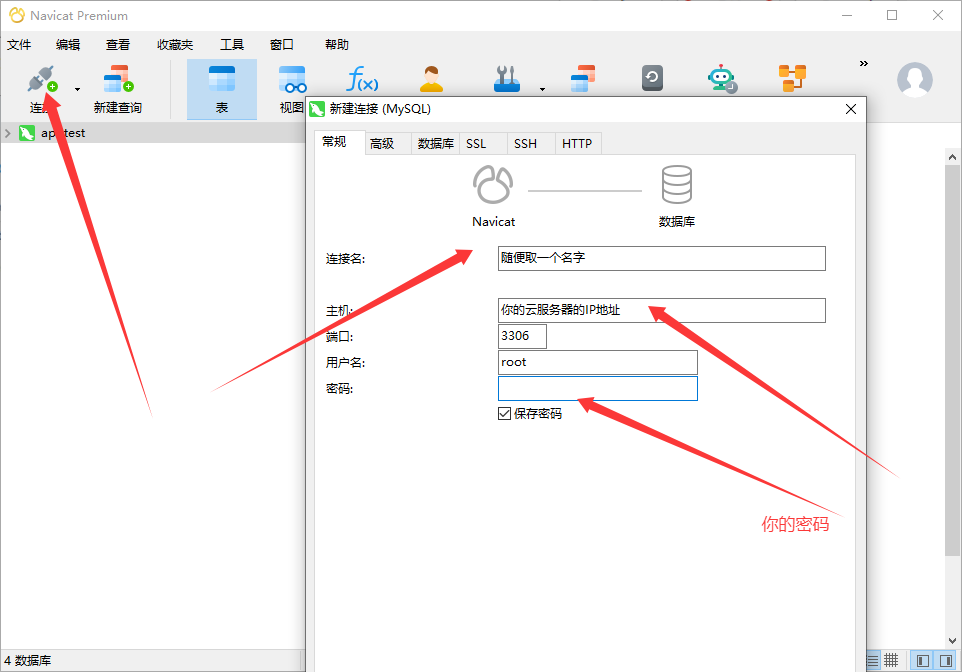This screenshot has height=672, width=962.
Task: Click the Query table icon in toolbar
Action: click(583, 79)
